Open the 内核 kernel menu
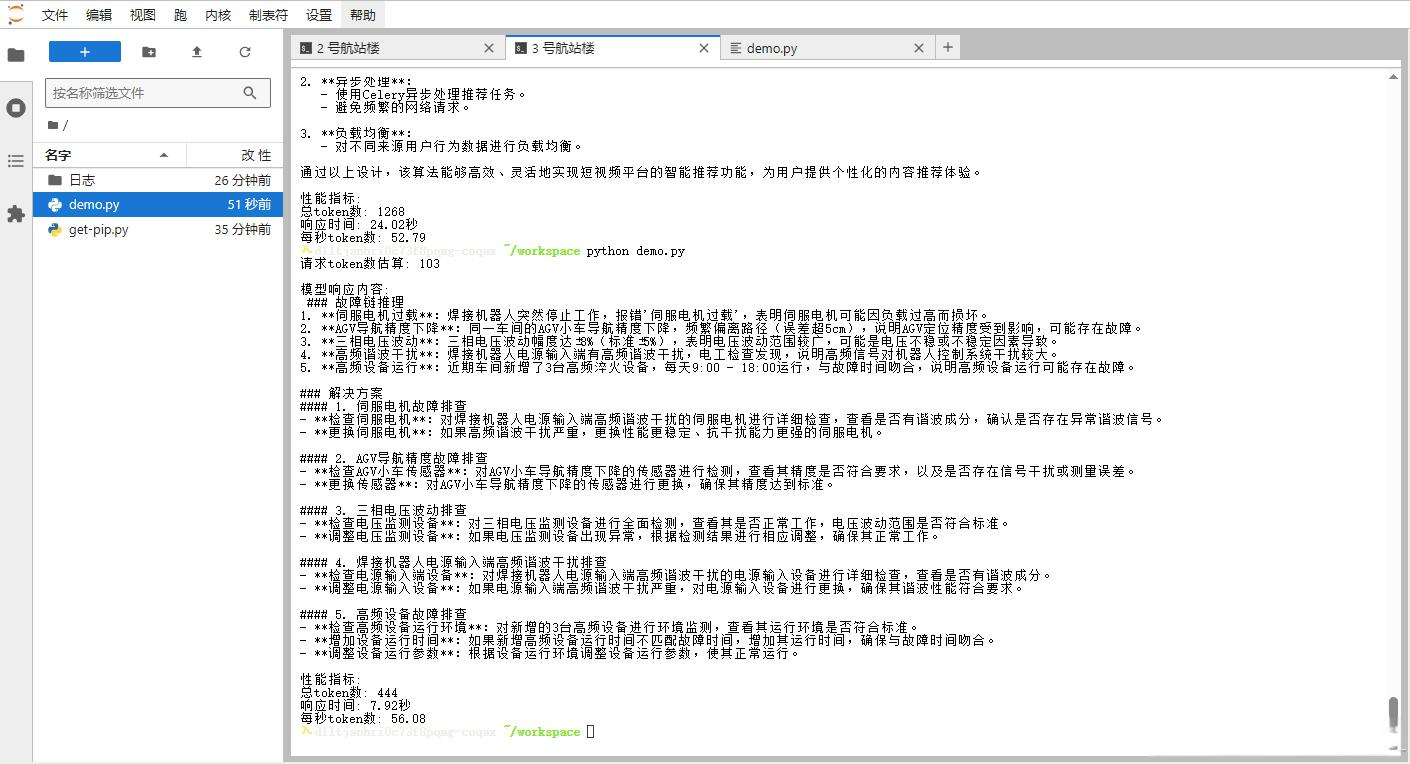1410x764 pixels. [x=217, y=15]
